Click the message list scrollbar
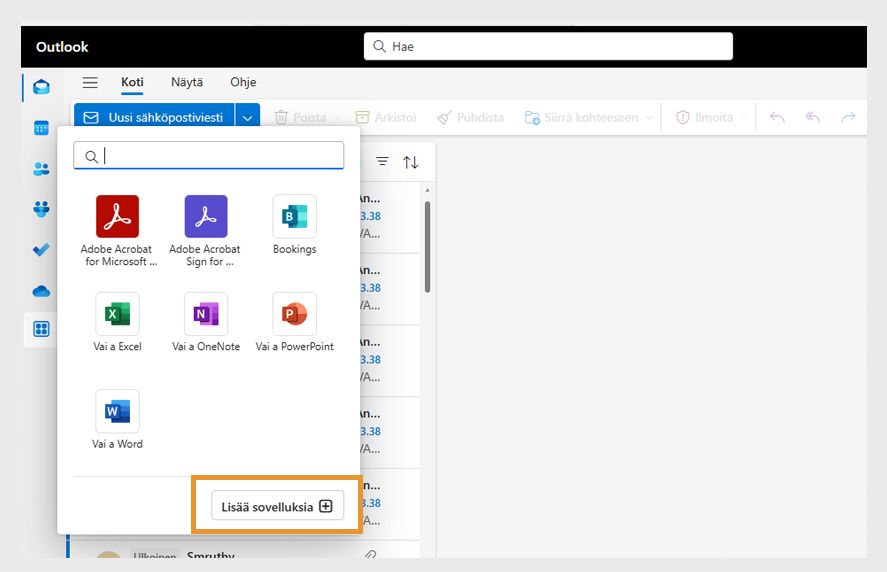The height and width of the screenshot is (572, 887). (427, 247)
